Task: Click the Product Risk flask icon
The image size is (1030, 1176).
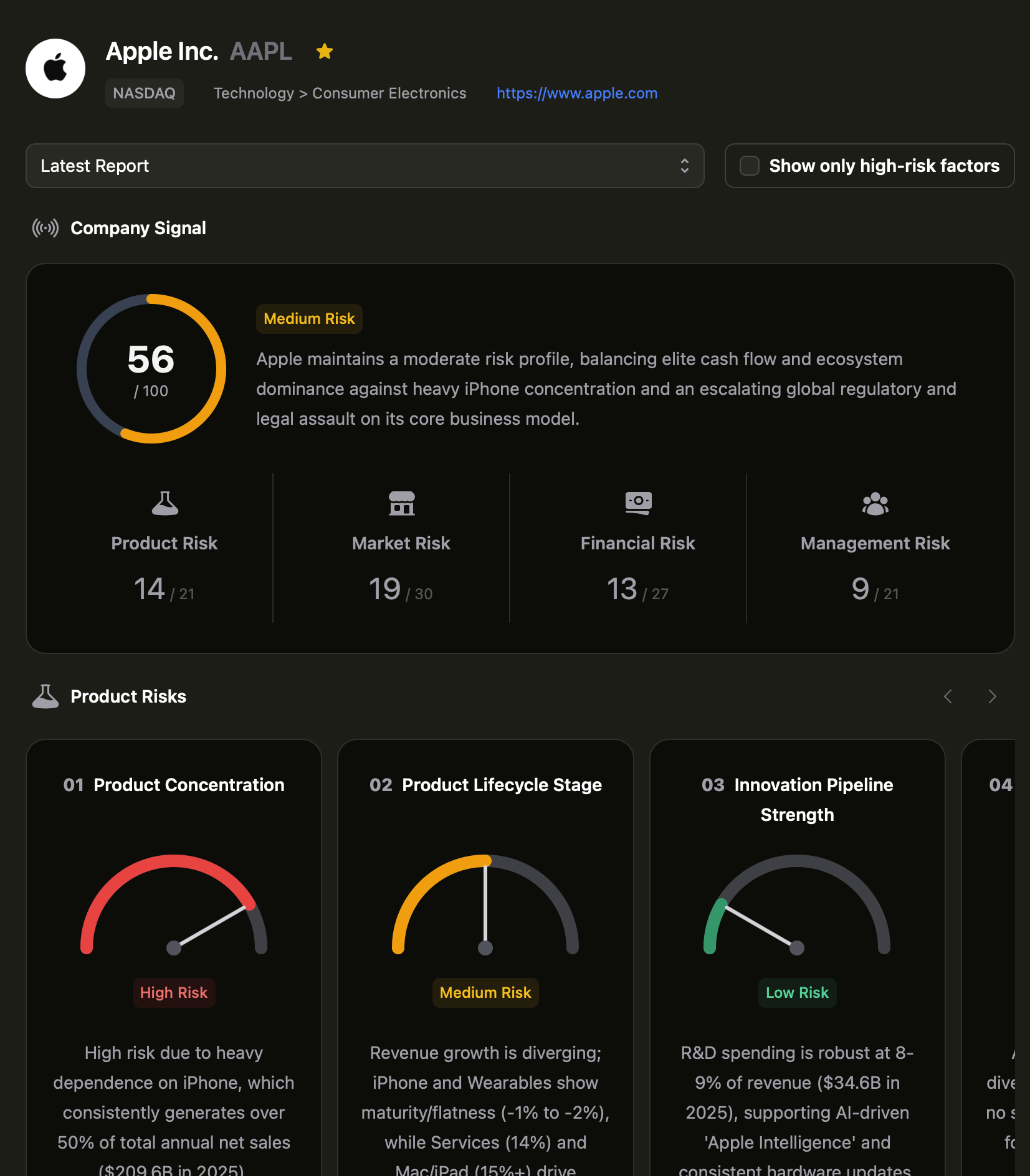Action: (x=165, y=503)
